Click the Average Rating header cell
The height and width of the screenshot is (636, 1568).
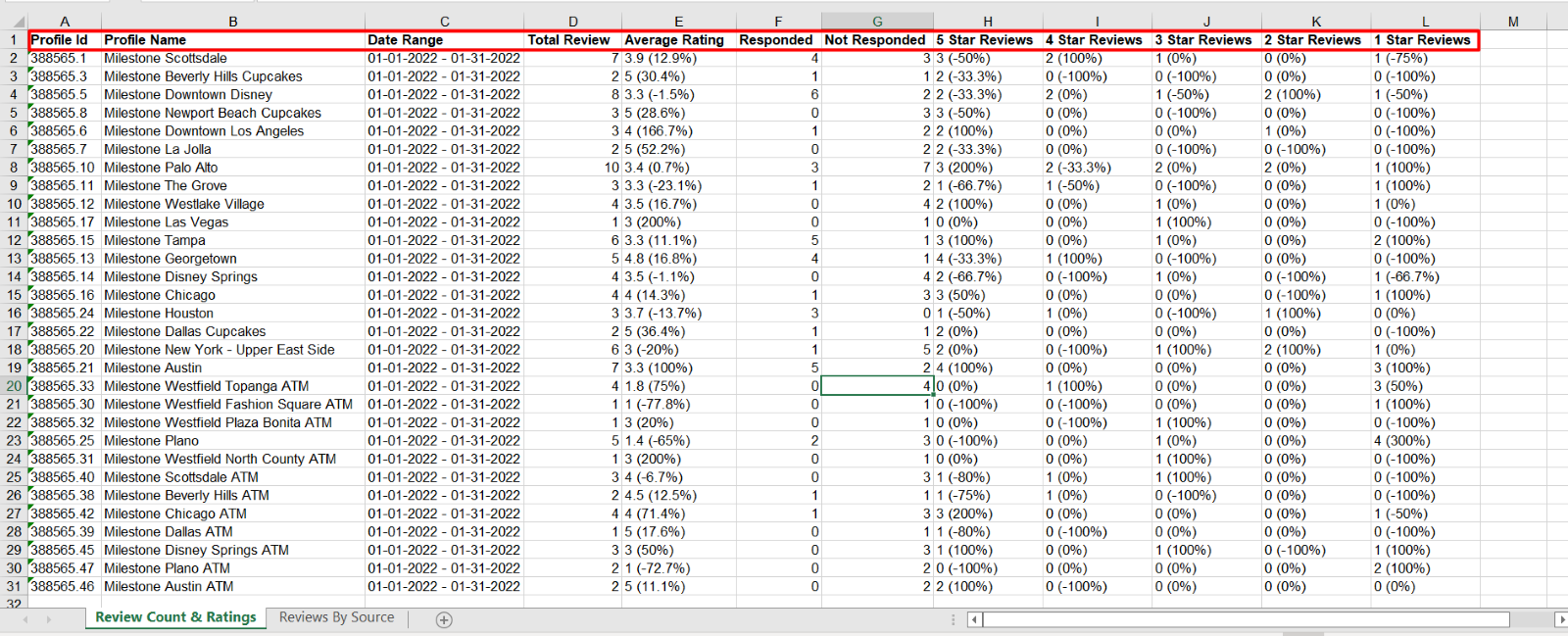click(x=678, y=40)
